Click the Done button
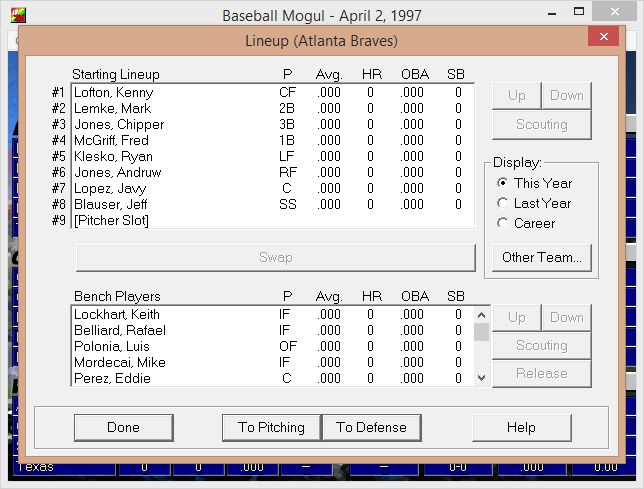 click(124, 427)
